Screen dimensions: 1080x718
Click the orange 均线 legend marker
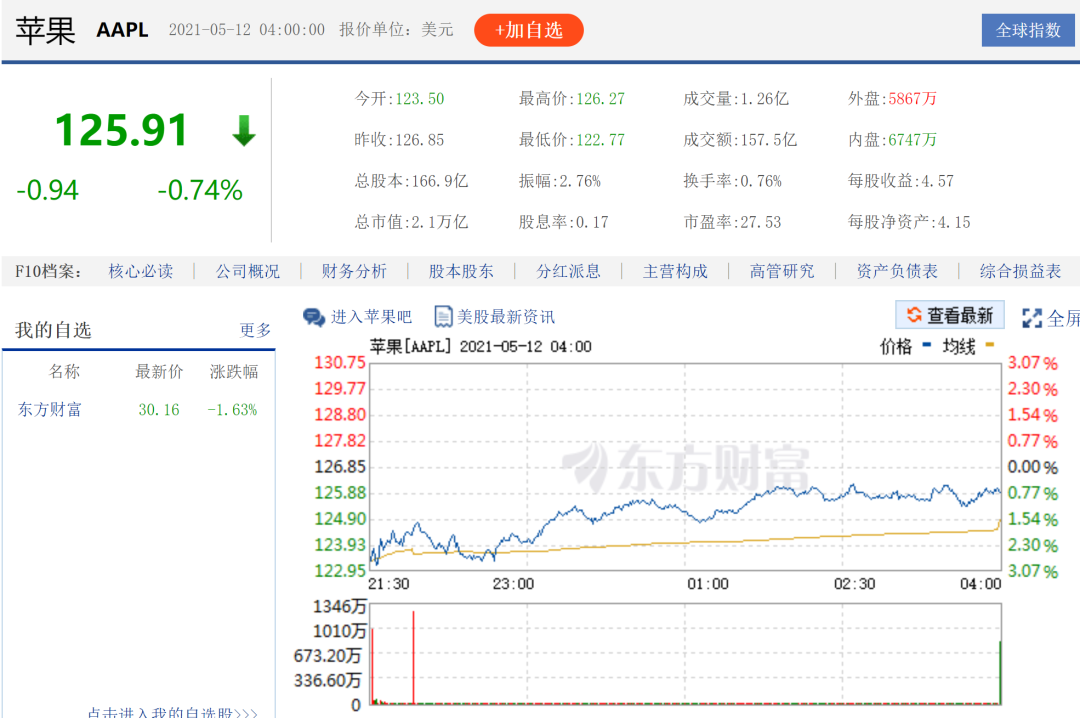point(990,345)
